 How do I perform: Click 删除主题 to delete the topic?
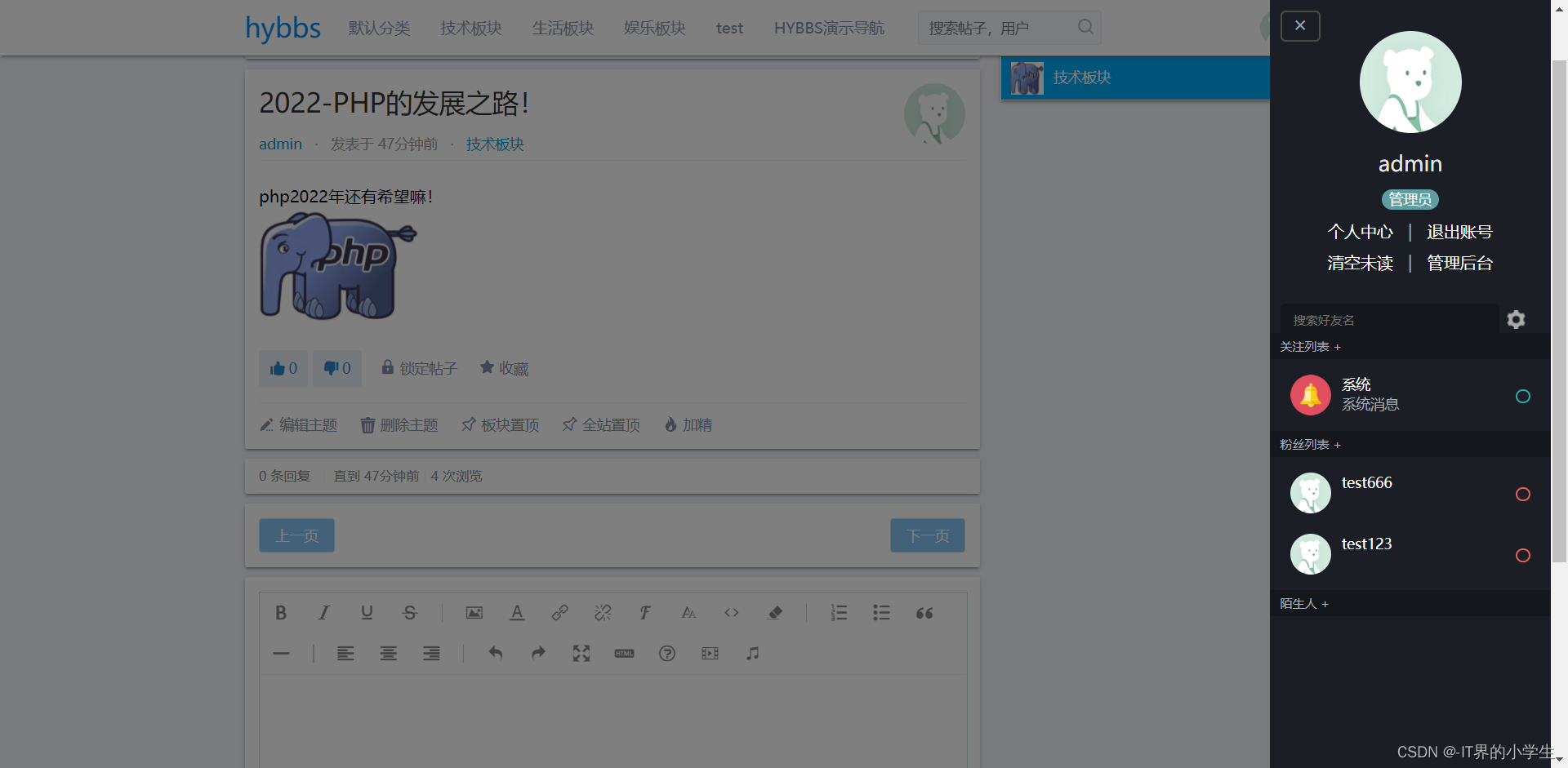(x=399, y=425)
